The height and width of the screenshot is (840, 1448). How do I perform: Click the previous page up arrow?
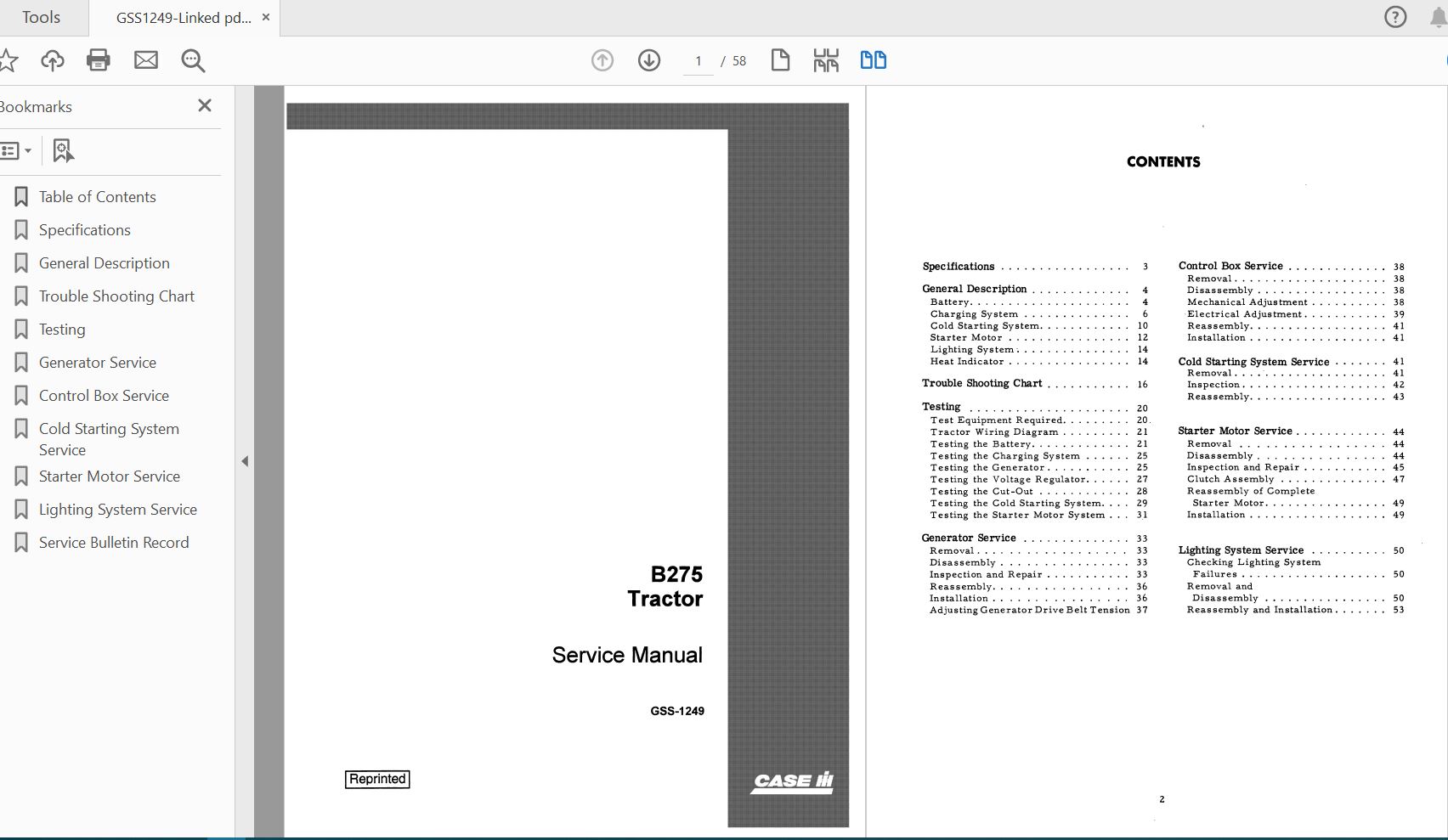(x=602, y=60)
